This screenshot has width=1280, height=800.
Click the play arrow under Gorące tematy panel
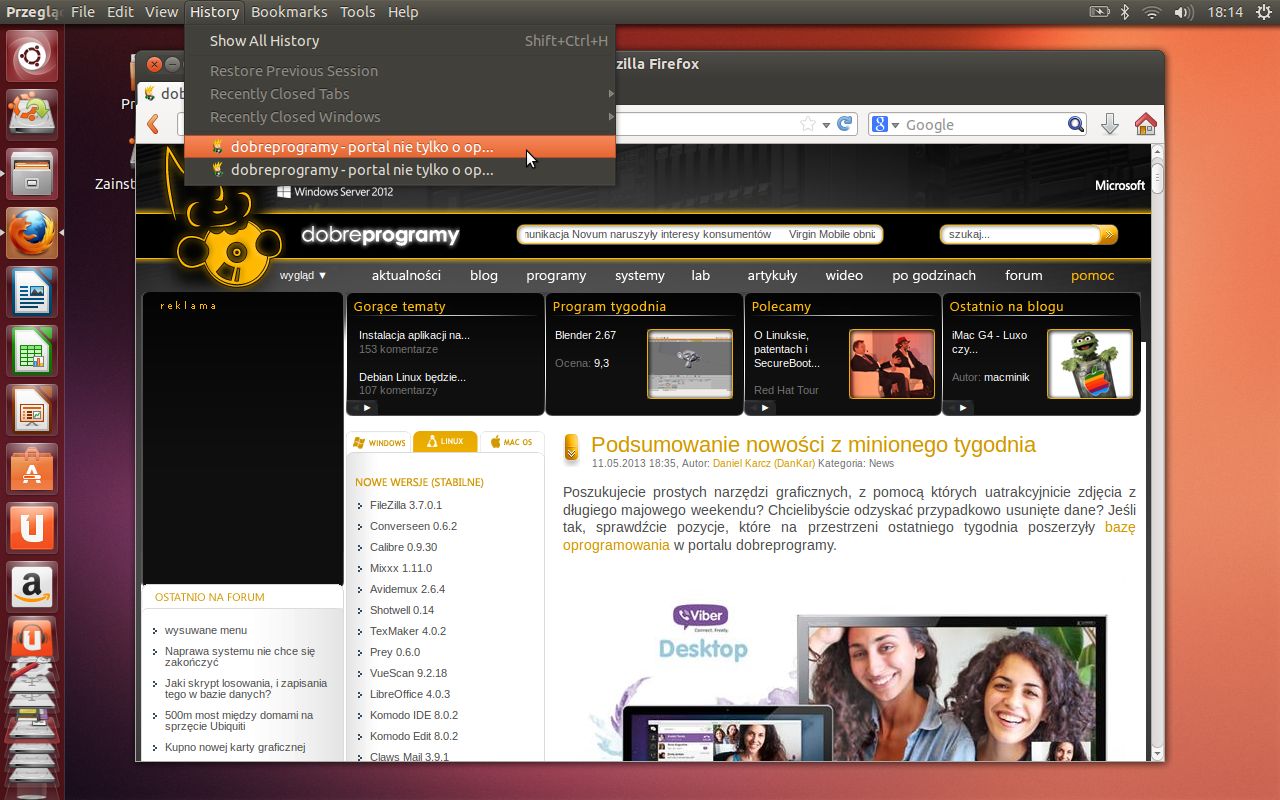click(x=366, y=407)
